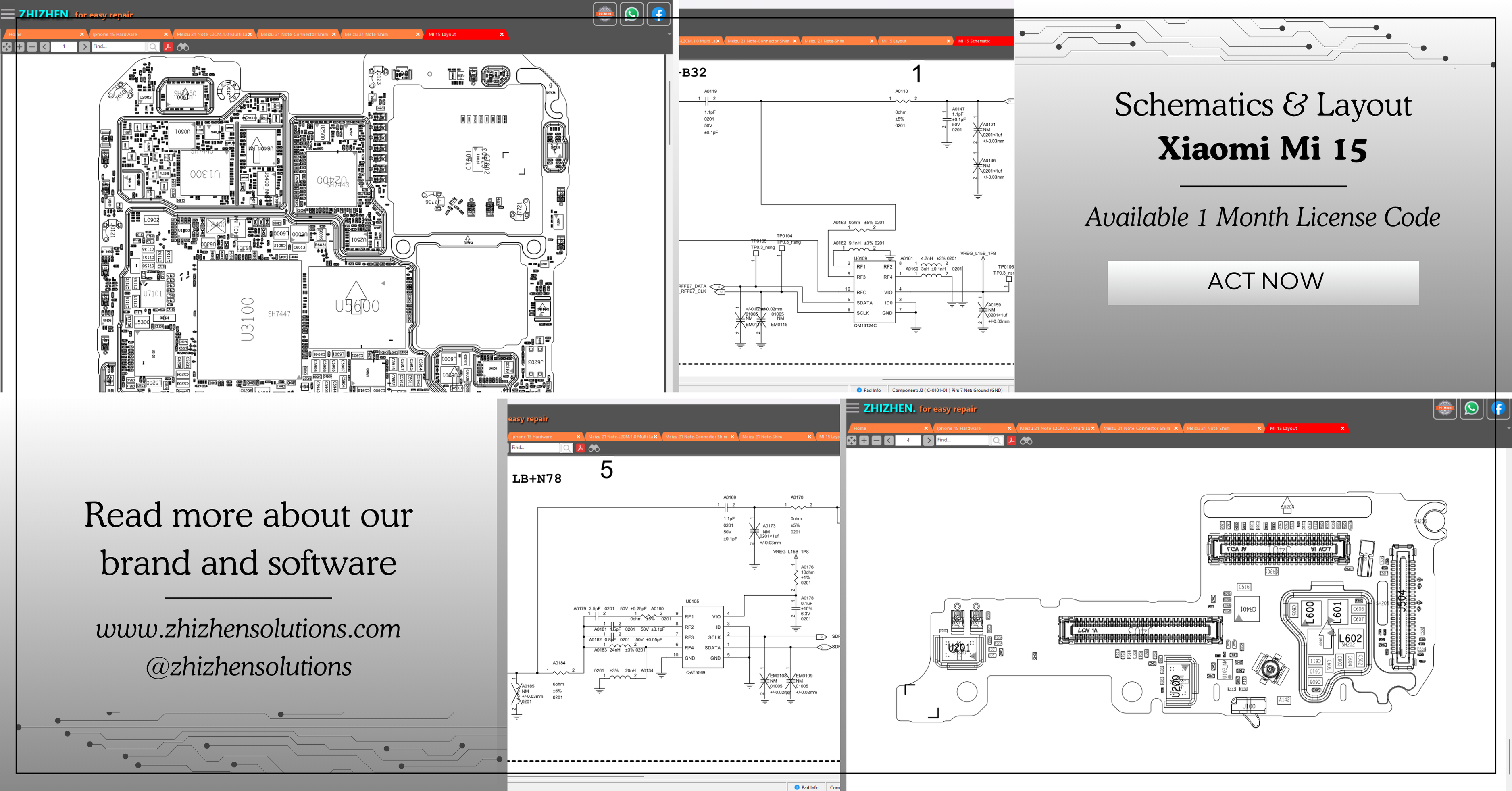Close the Iphone 15 Hardware tab above page 1
Screen dimensions: 1512x791
tap(166, 35)
